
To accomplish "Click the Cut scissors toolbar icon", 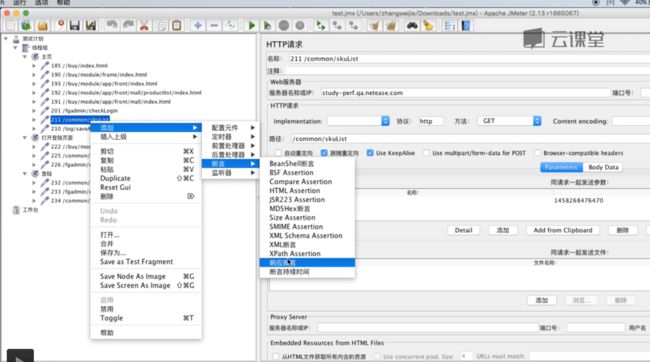I will click(x=144, y=26).
